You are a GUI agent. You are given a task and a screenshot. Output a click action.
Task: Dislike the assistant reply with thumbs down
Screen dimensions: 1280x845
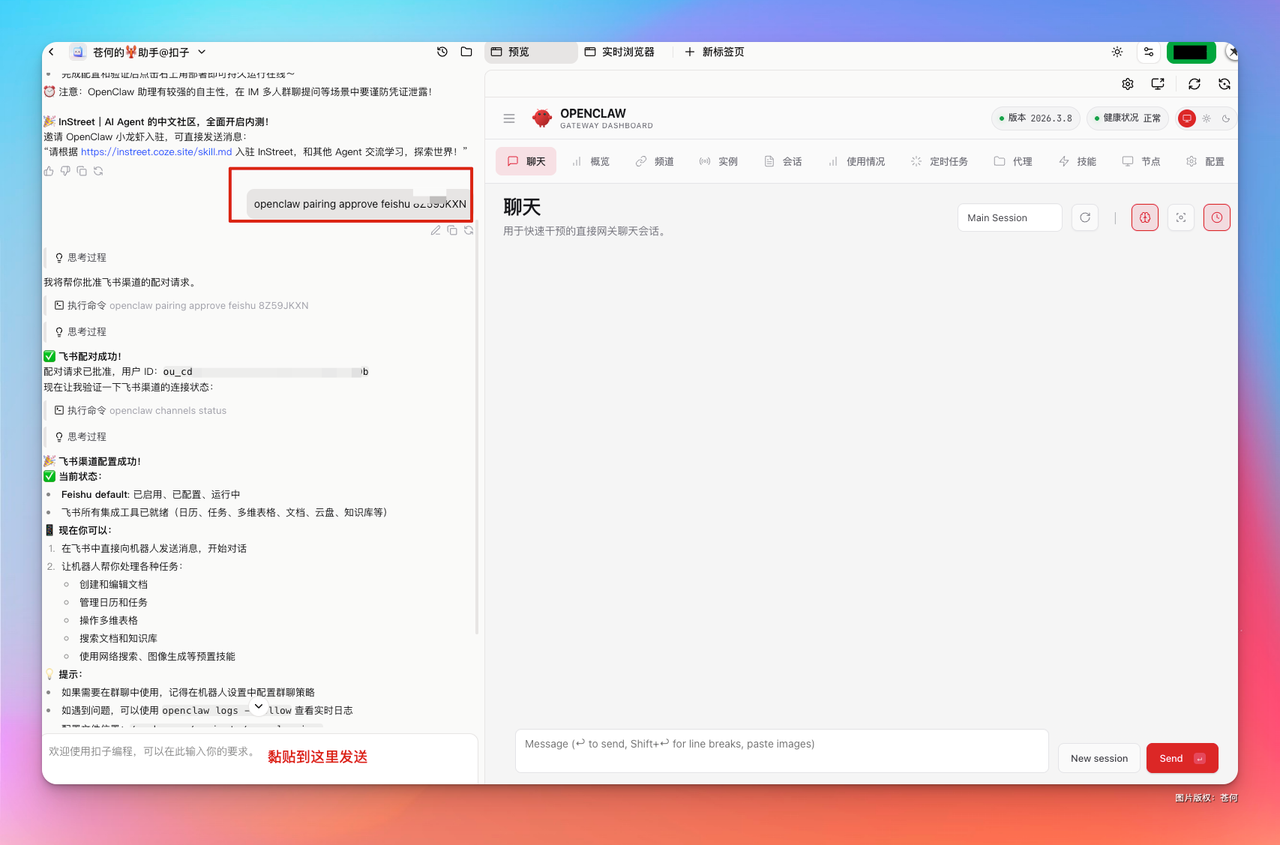pyautogui.click(x=65, y=171)
